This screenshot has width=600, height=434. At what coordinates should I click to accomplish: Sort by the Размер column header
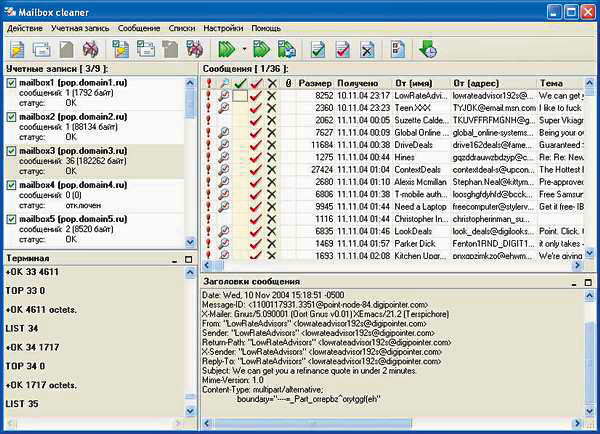point(315,83)
